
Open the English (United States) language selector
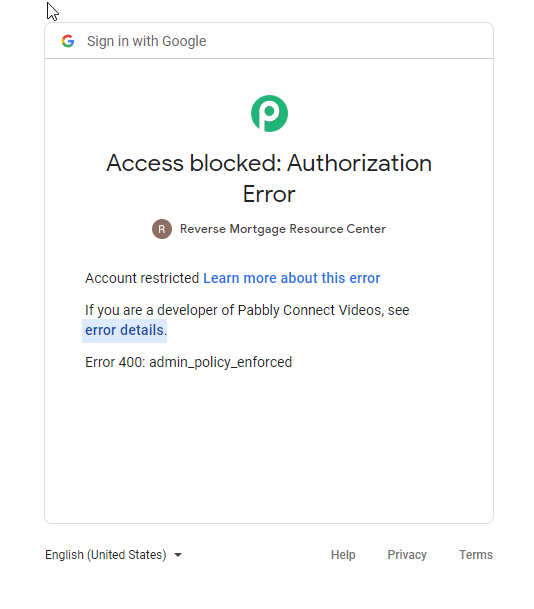(x=113, y=555)
